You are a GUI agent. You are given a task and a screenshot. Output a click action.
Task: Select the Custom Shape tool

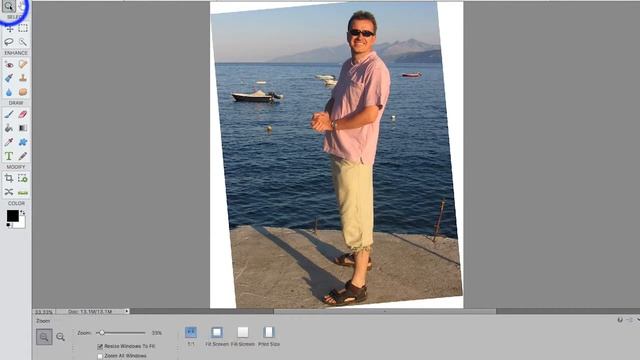[23, 142]
